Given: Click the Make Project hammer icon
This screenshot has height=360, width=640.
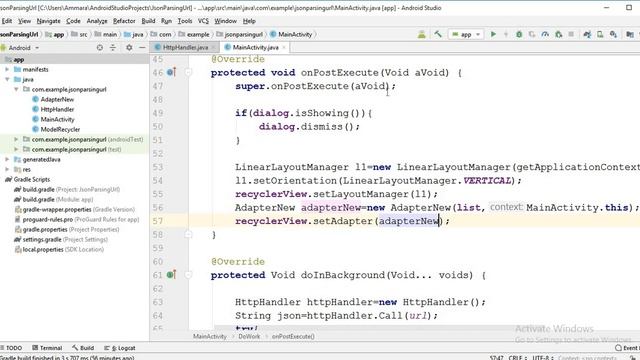Looking at the screenshot, I should tap(438, 34).
